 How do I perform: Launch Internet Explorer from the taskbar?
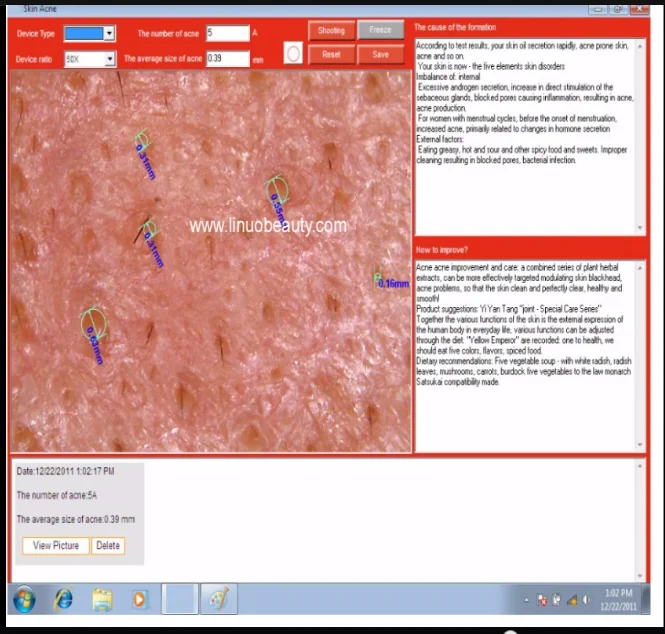64,600
